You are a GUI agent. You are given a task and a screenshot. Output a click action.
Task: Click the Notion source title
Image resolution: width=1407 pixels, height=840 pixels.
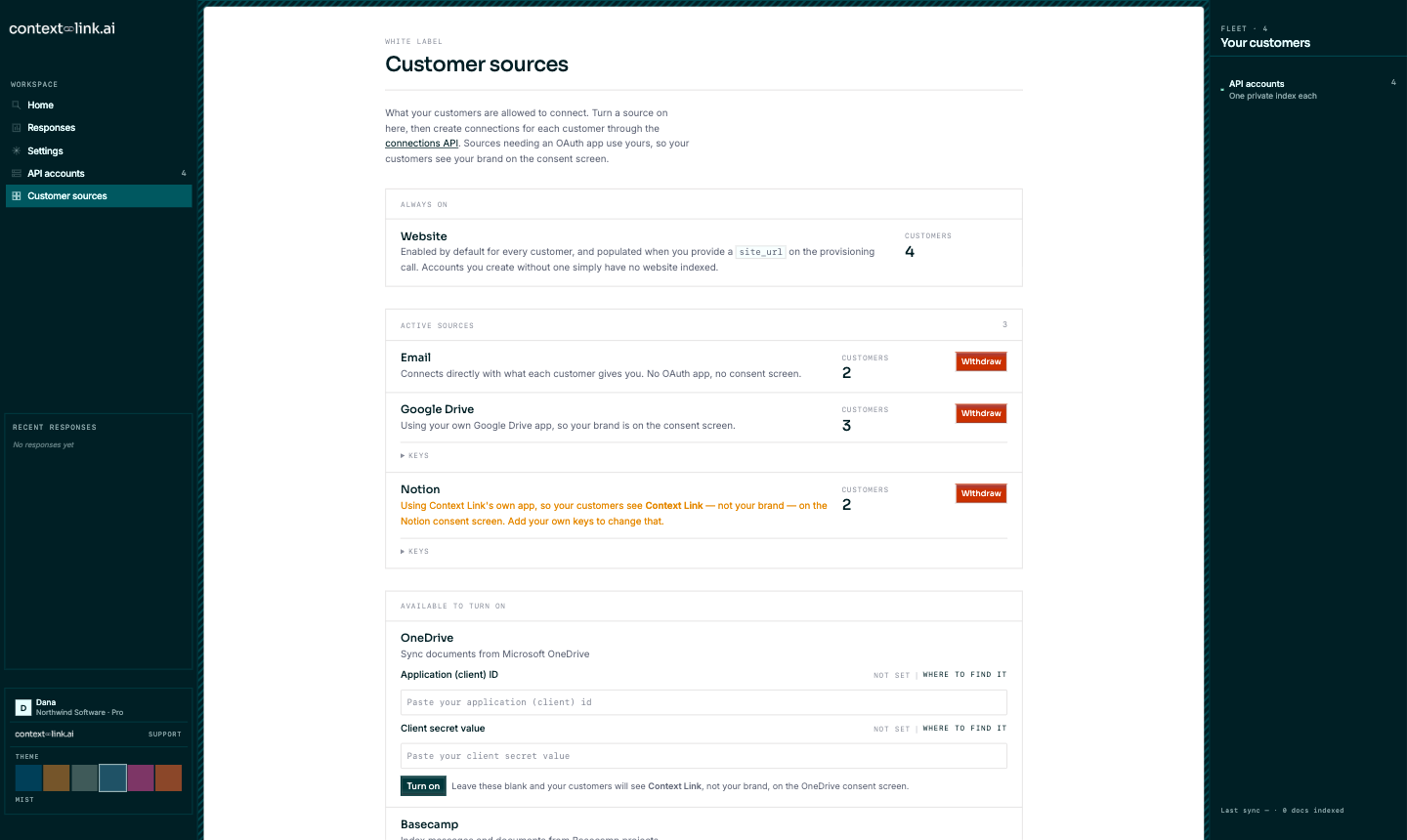(420, 489)
